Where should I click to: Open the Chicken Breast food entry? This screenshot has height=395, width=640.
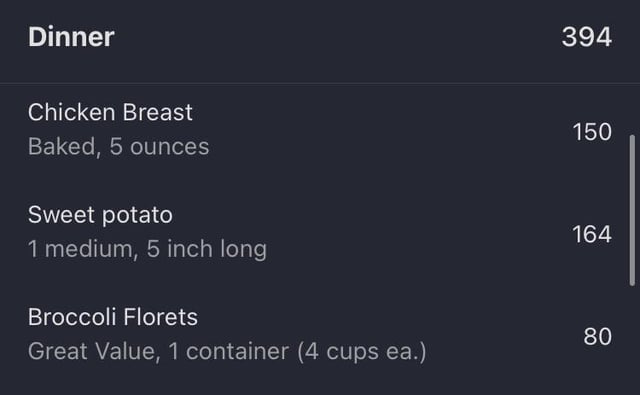click(x=320, y=130)
